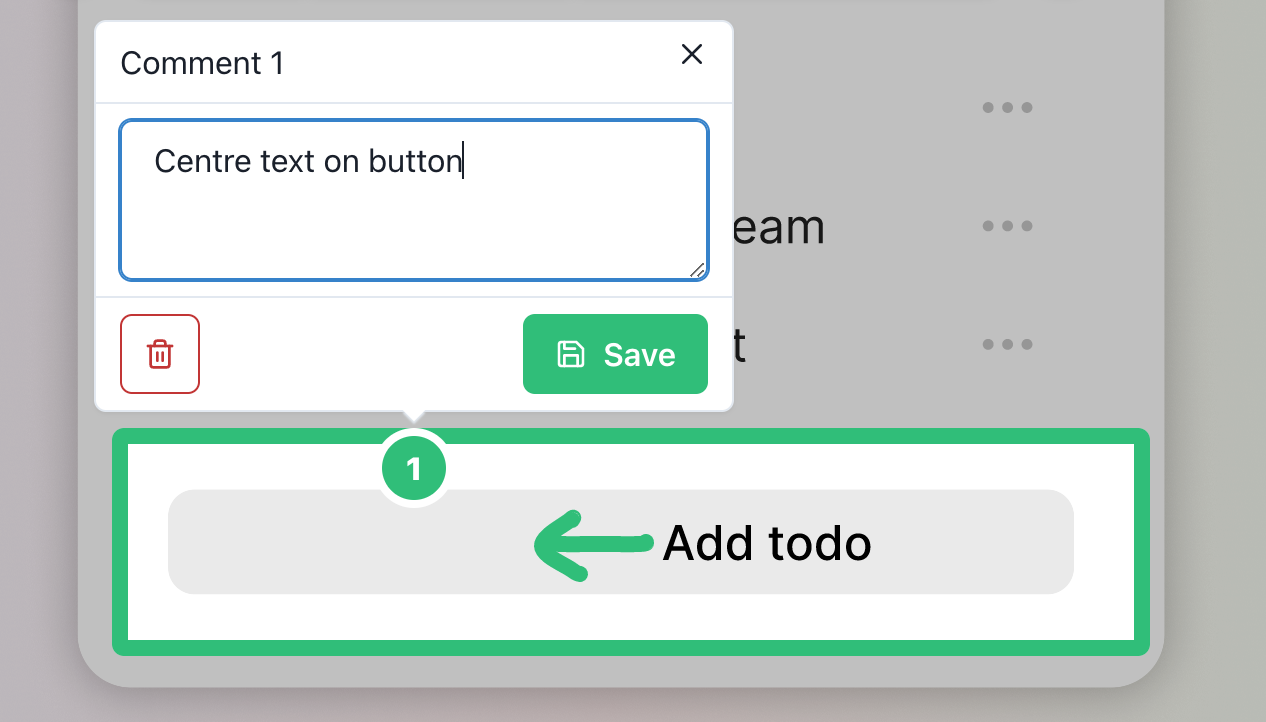Select the green arrow annotation
This screenshot has width=1266, height=722.
[592, 544]
